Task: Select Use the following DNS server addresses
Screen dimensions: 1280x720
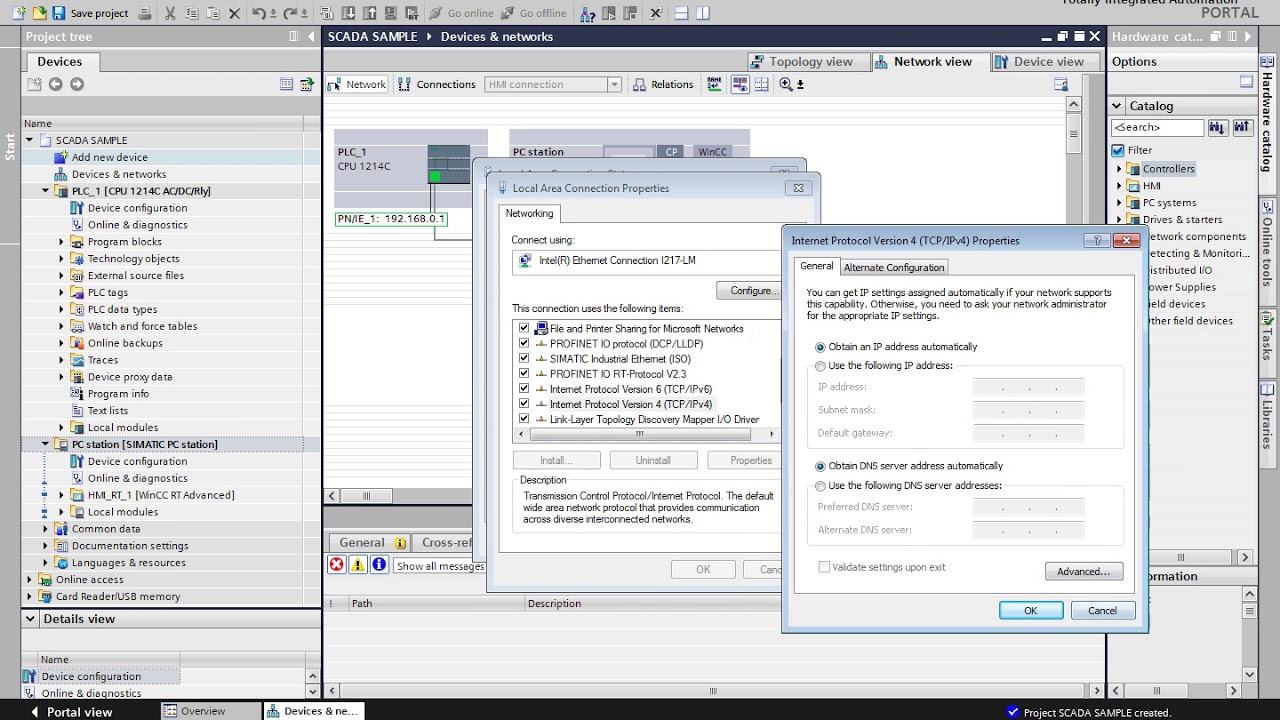Action: (821, 486)
